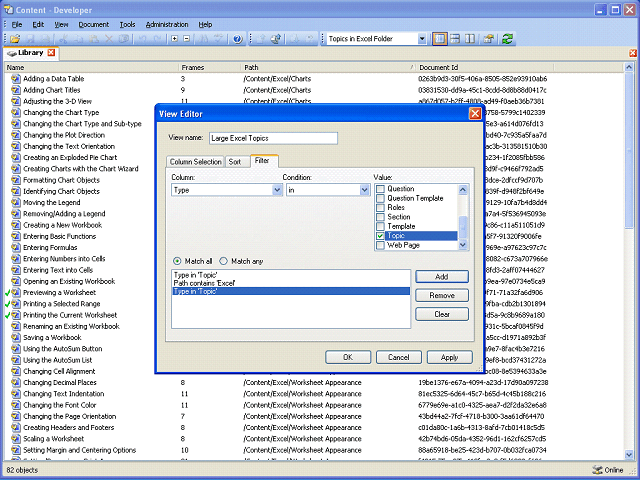Viewport: 640px width, 480px height.
Task: Open help with the question mark icon
Action: point(238,39)
